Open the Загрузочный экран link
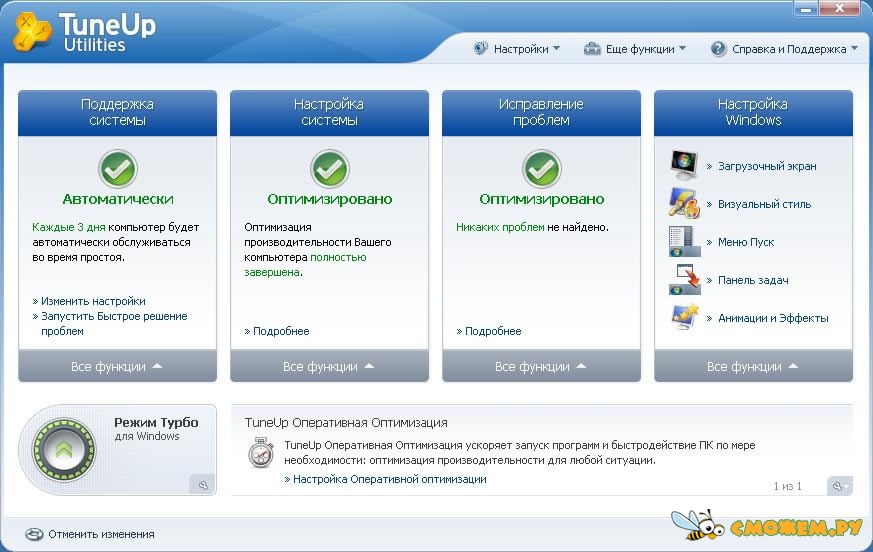Viewport: 873px width, 552px height. (767, 166)
